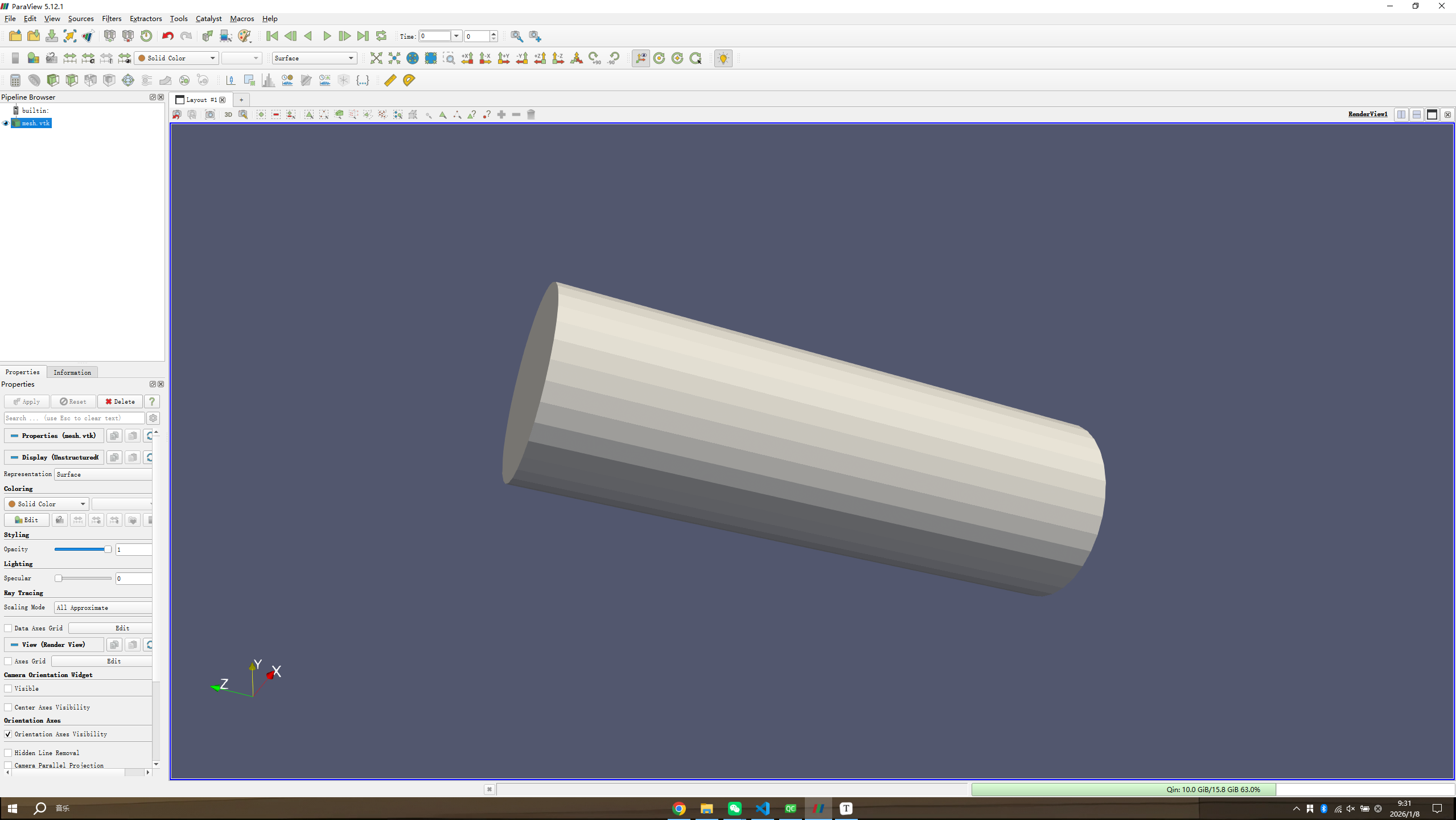Open the Surface representation dropdown in toolbar
The image size is (1456, 820).
(x=314, y=58)
